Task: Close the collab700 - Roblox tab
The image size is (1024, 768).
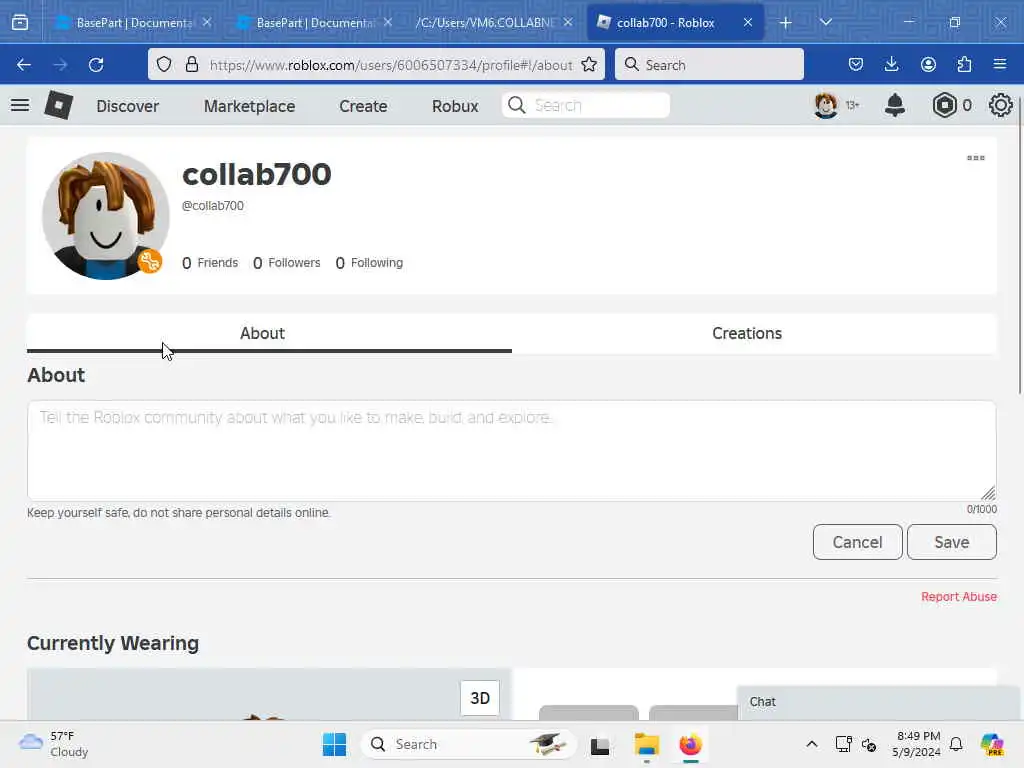Action: 748,22
